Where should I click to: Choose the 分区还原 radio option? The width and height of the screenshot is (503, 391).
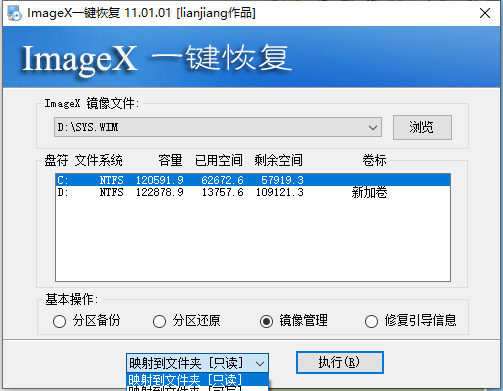[x=186, y=321]
